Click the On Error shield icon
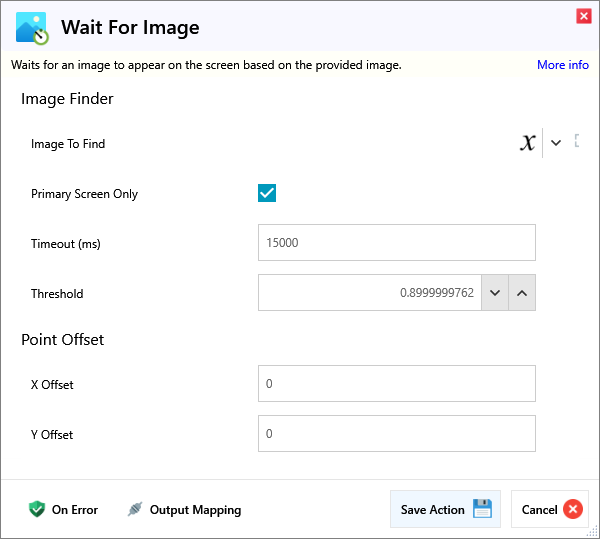 37,509
